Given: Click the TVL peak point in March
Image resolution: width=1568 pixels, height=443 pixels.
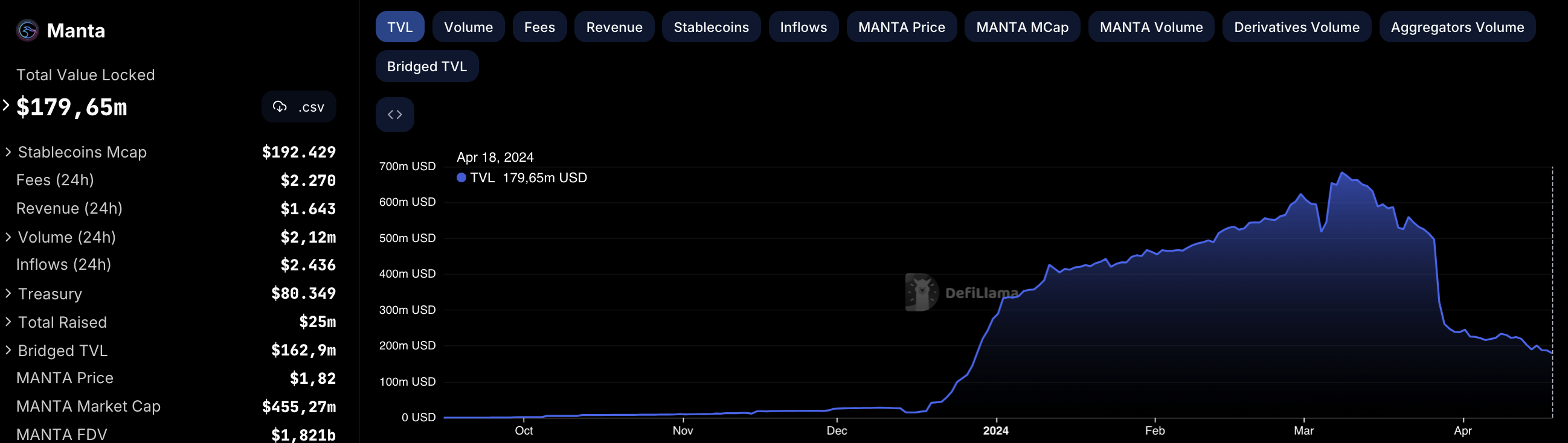Looking at the screenshot, I should (x=1342, y=173).
